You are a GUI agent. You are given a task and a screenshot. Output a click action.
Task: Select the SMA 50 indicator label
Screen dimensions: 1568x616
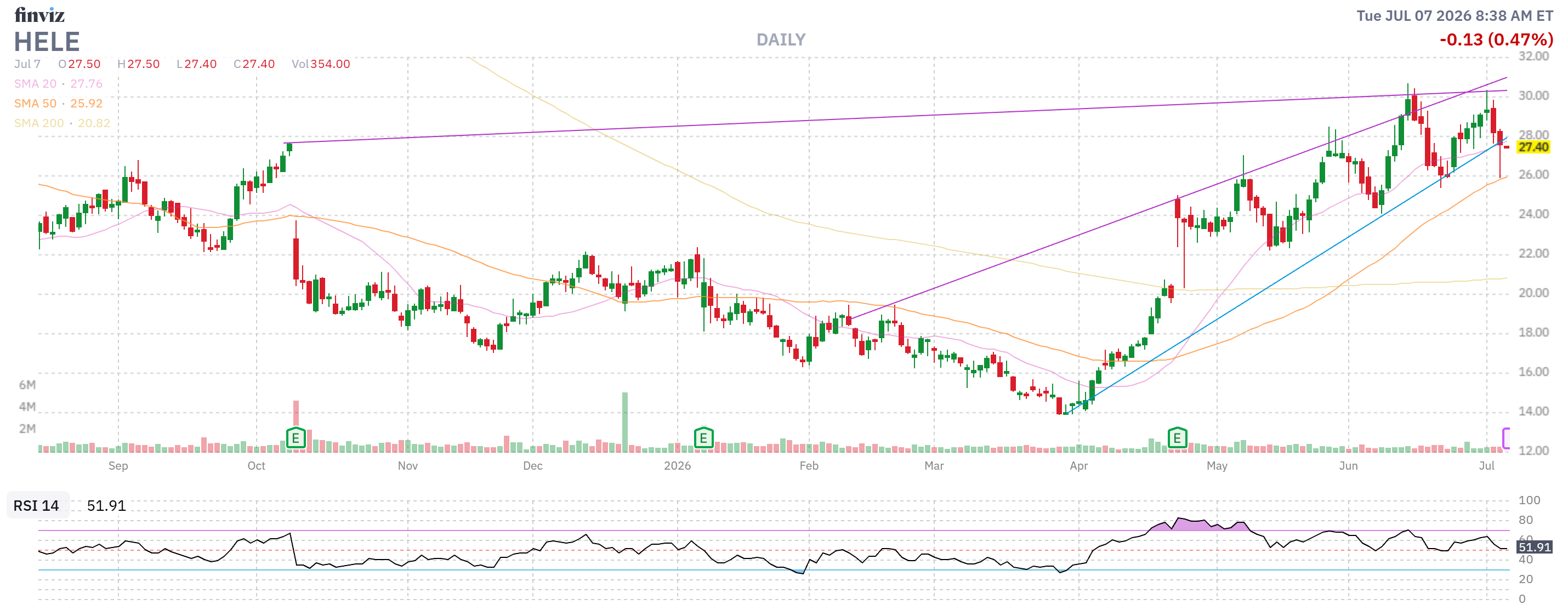coord(35,103)
